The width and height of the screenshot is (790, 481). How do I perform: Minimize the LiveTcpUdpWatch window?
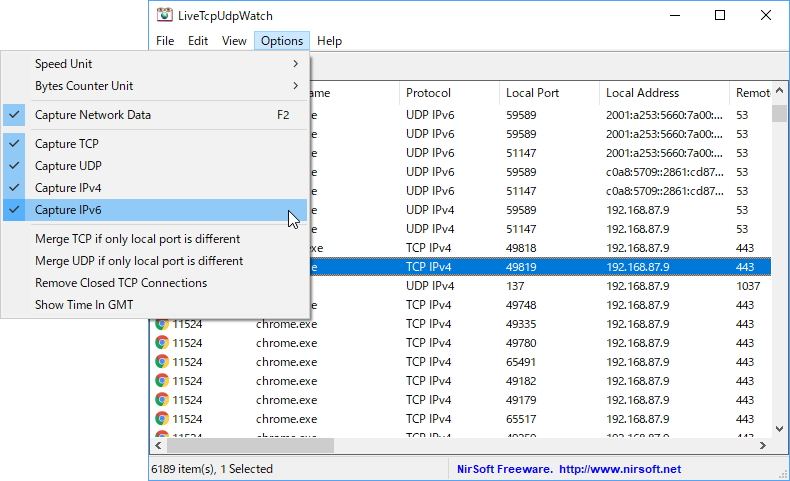675,15
